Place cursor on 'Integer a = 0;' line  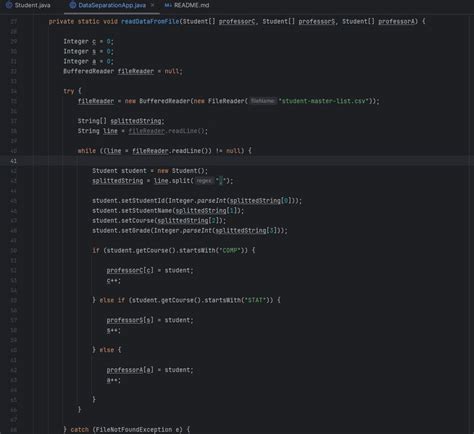(89, 61)
